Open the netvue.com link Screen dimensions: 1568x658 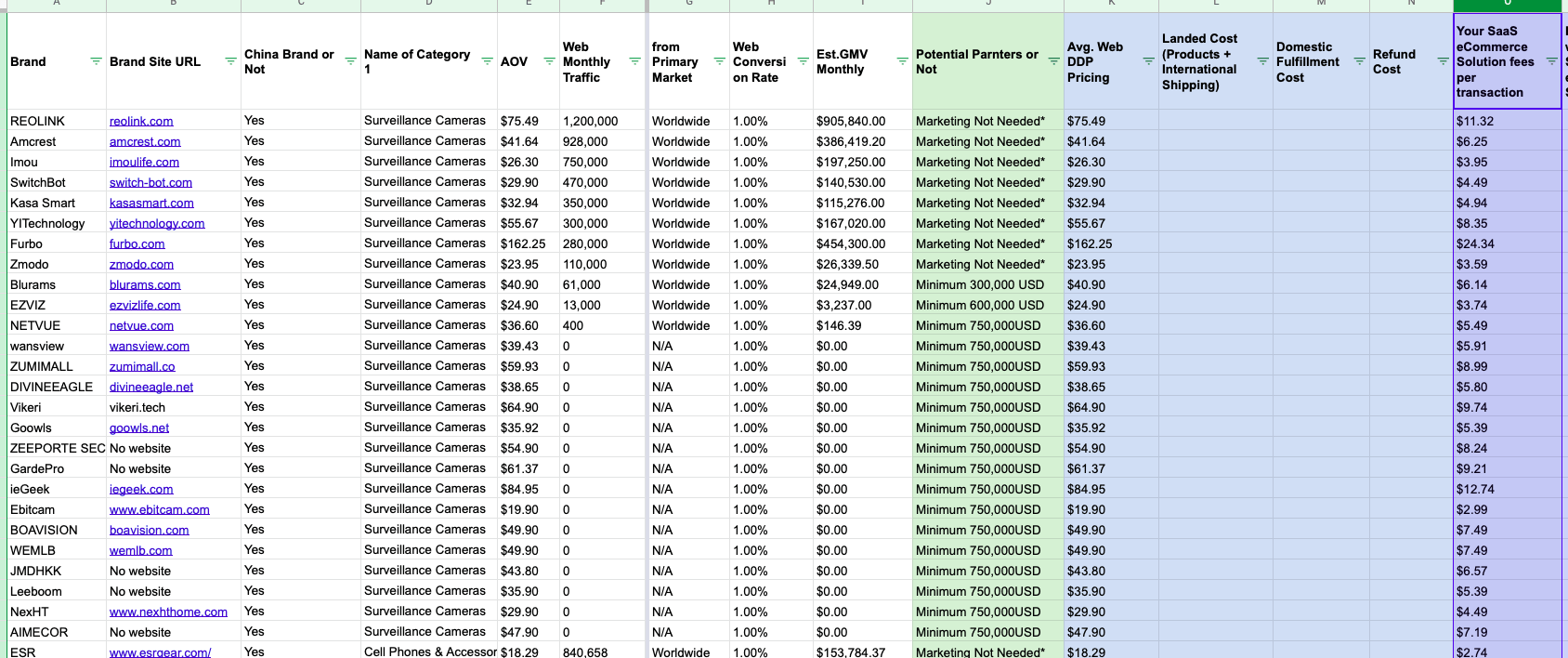click(141, 325)
